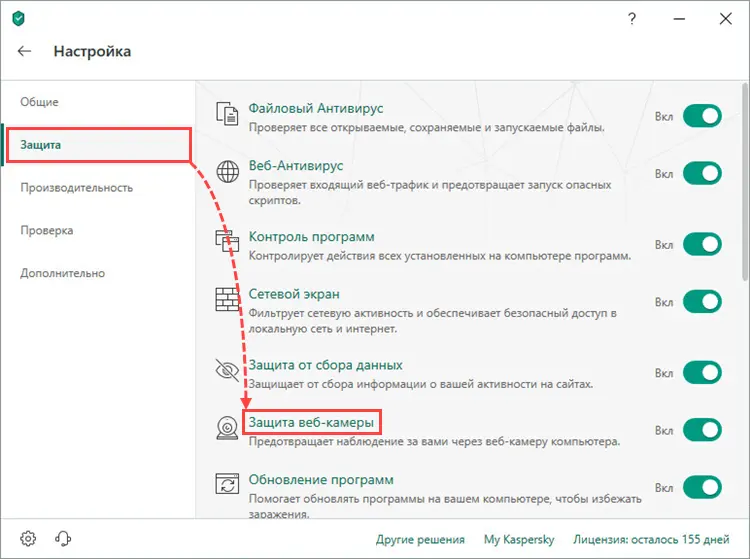Image resolution: width=750 pixels, height=559 pixels.
Task: Click the Контроль программ window icon
Action: coord(228,244)
